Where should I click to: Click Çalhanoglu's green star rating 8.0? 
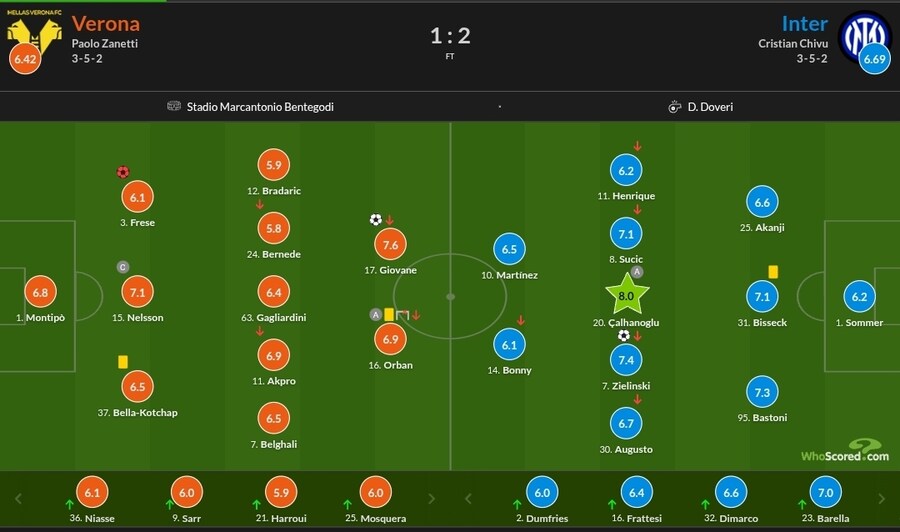tap(627, 296)
